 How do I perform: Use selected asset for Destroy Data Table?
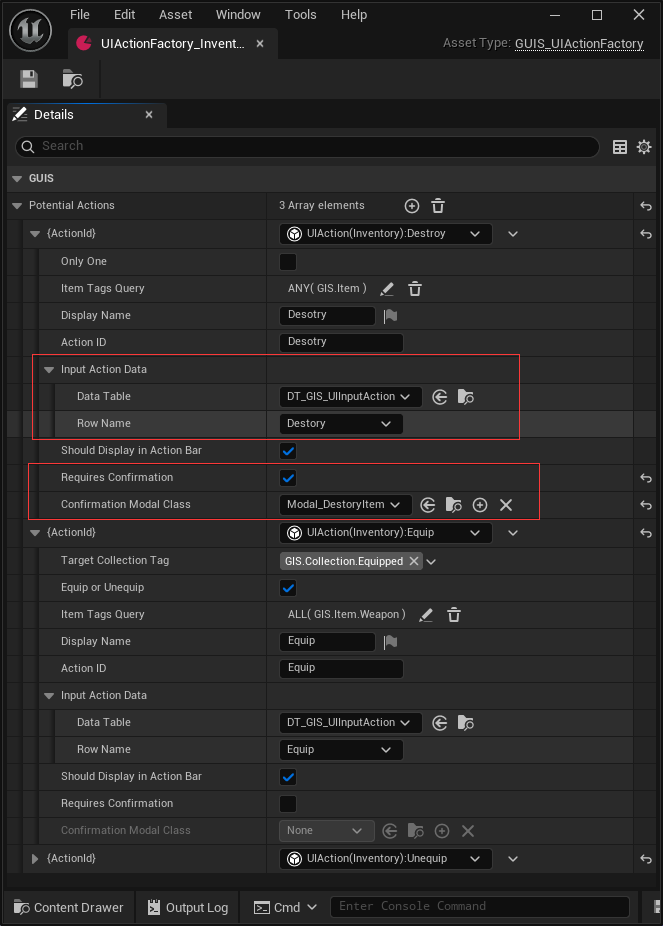(x=440, y=397)
